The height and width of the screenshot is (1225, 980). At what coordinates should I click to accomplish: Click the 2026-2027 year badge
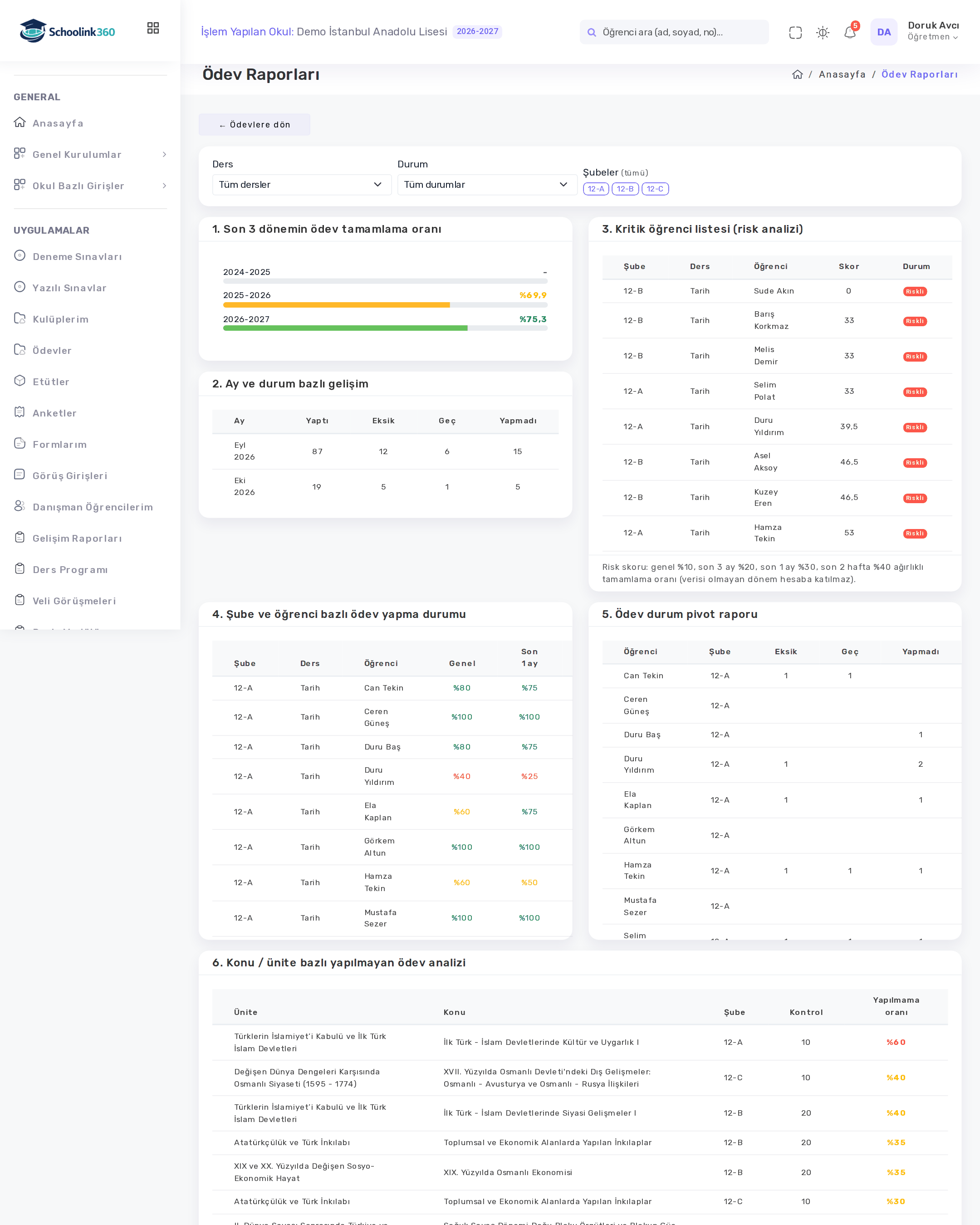click(x=477, y=31)
